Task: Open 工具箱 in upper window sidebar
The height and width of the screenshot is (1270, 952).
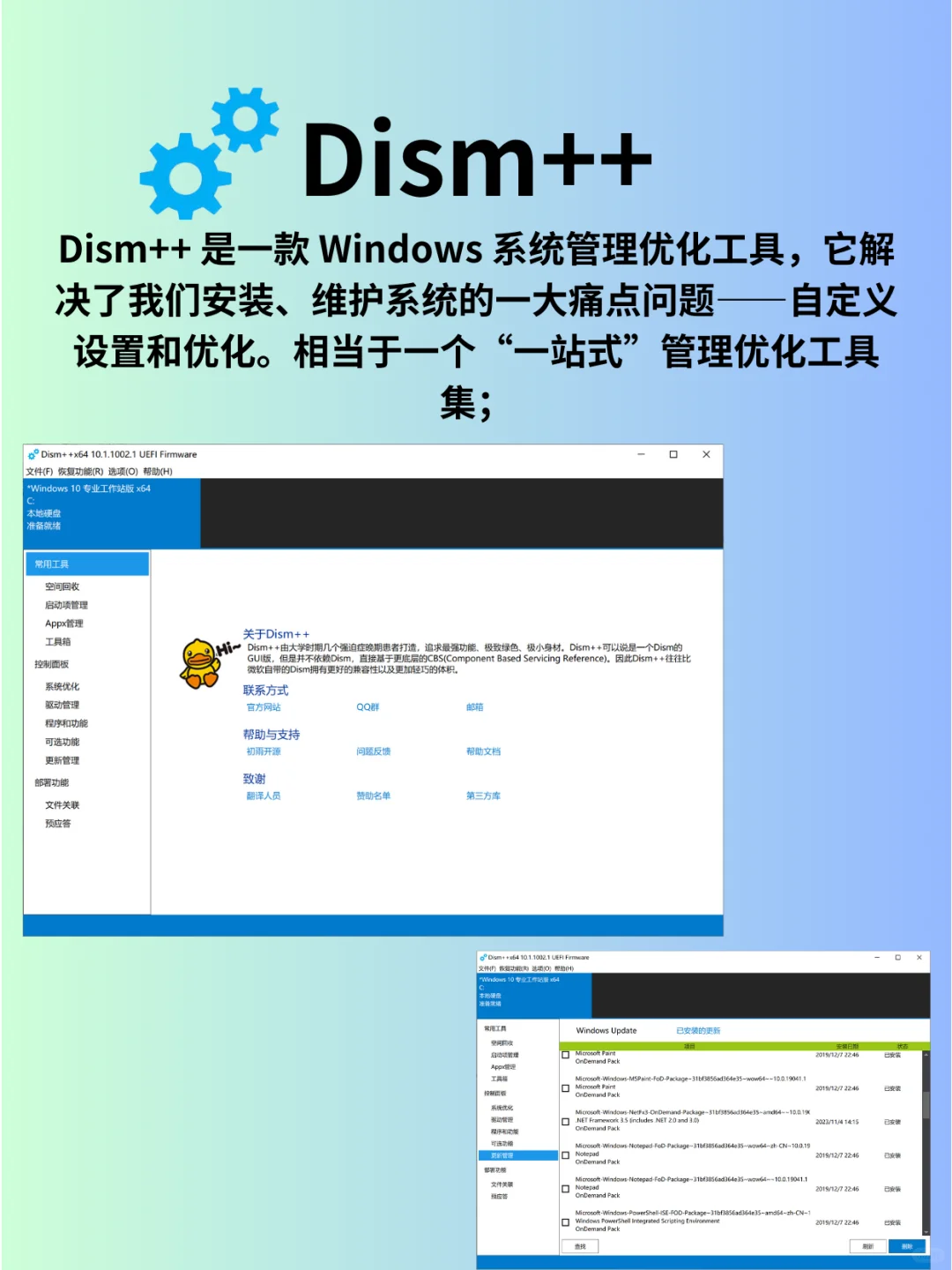Action: (x=57, y=642)
